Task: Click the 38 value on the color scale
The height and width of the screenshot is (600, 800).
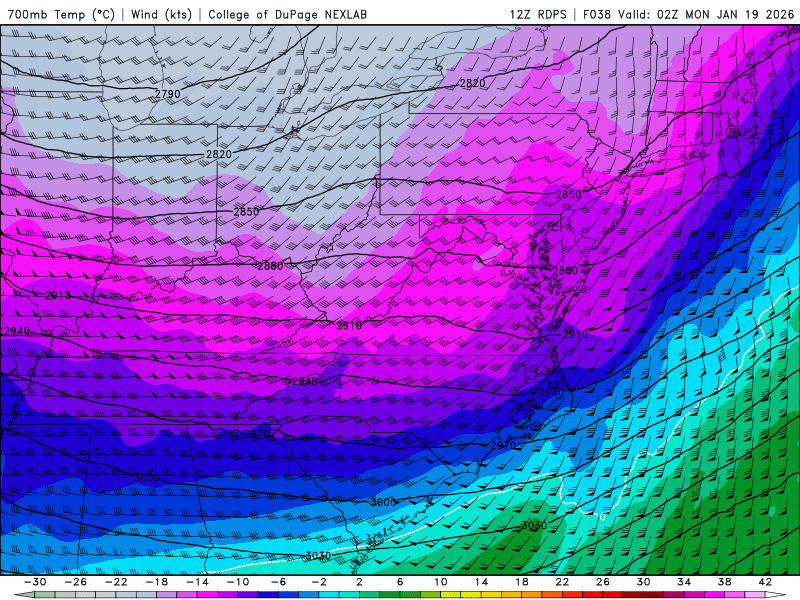Action: (724, 582)
